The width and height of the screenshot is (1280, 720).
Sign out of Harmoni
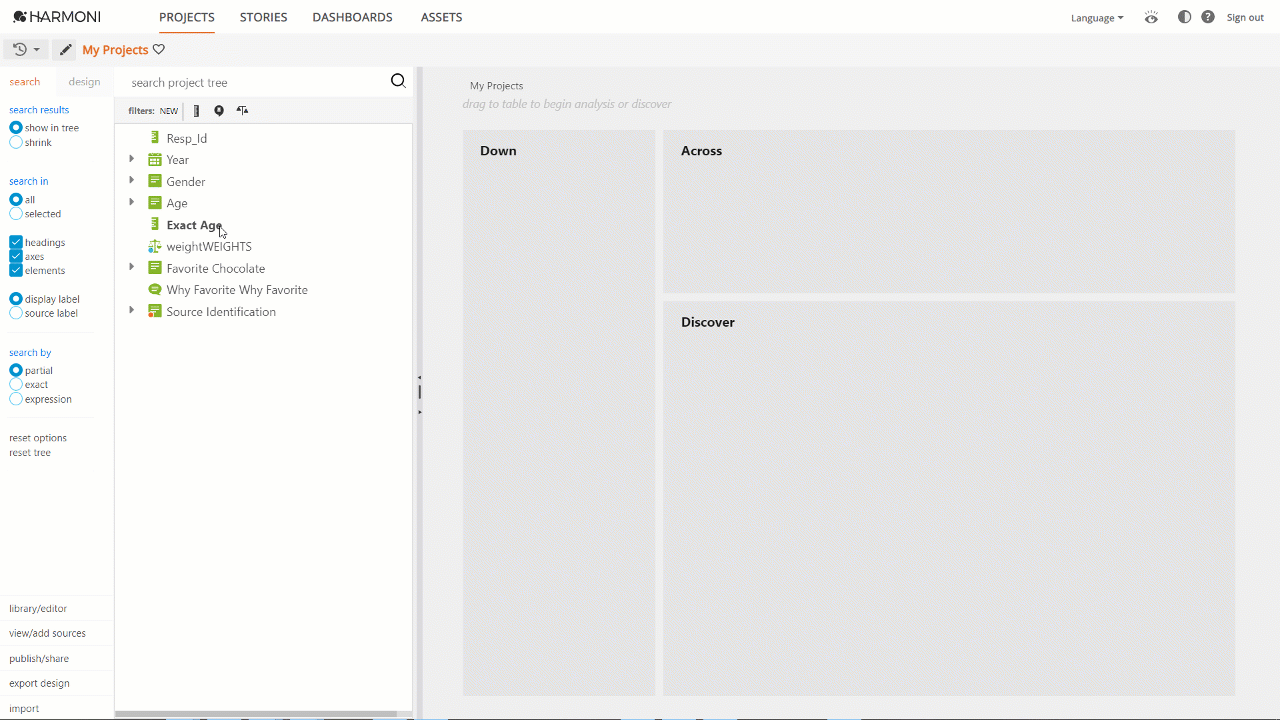click(1245, 18)
